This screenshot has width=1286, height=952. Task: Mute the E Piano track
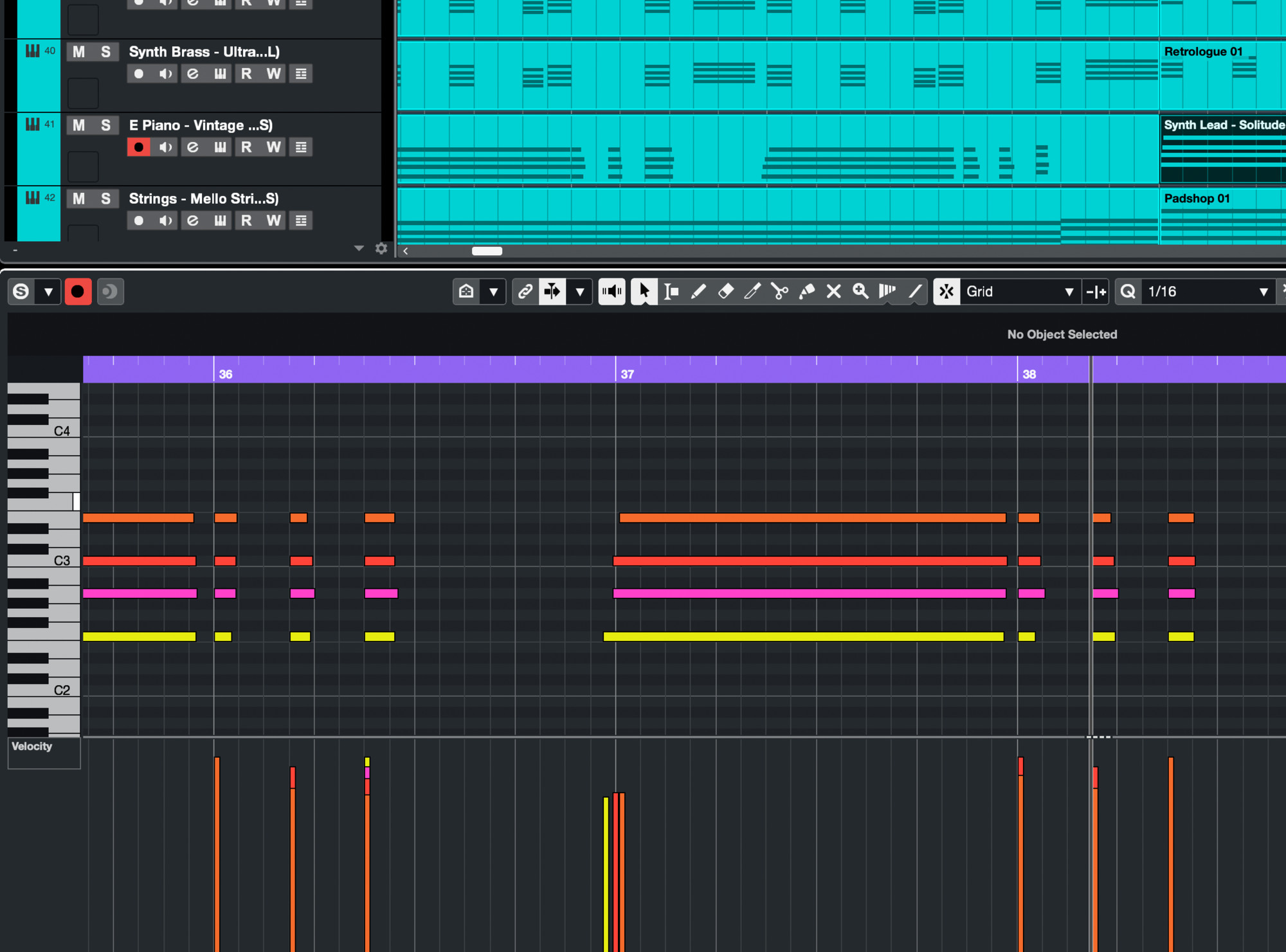click(78, 125)
